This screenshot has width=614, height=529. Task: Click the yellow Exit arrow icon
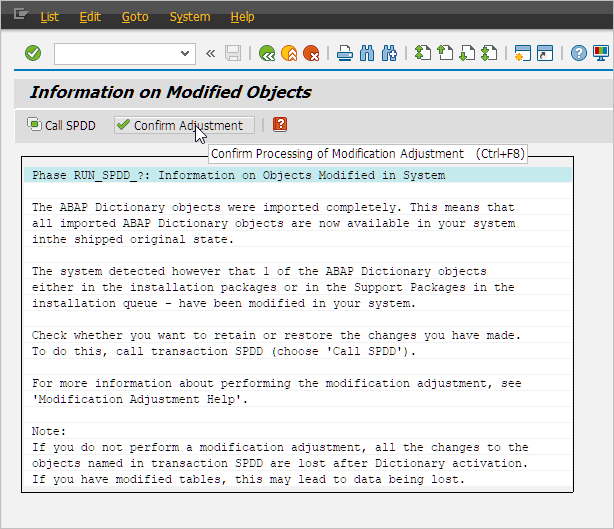(x=289, y=53)
